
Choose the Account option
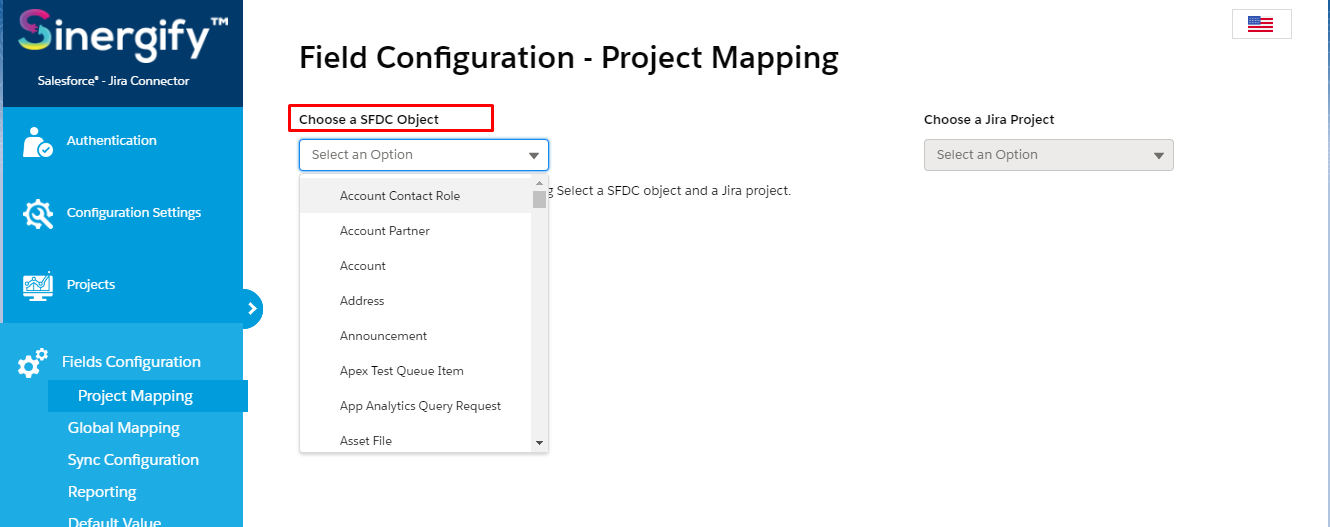click(416, 266)
